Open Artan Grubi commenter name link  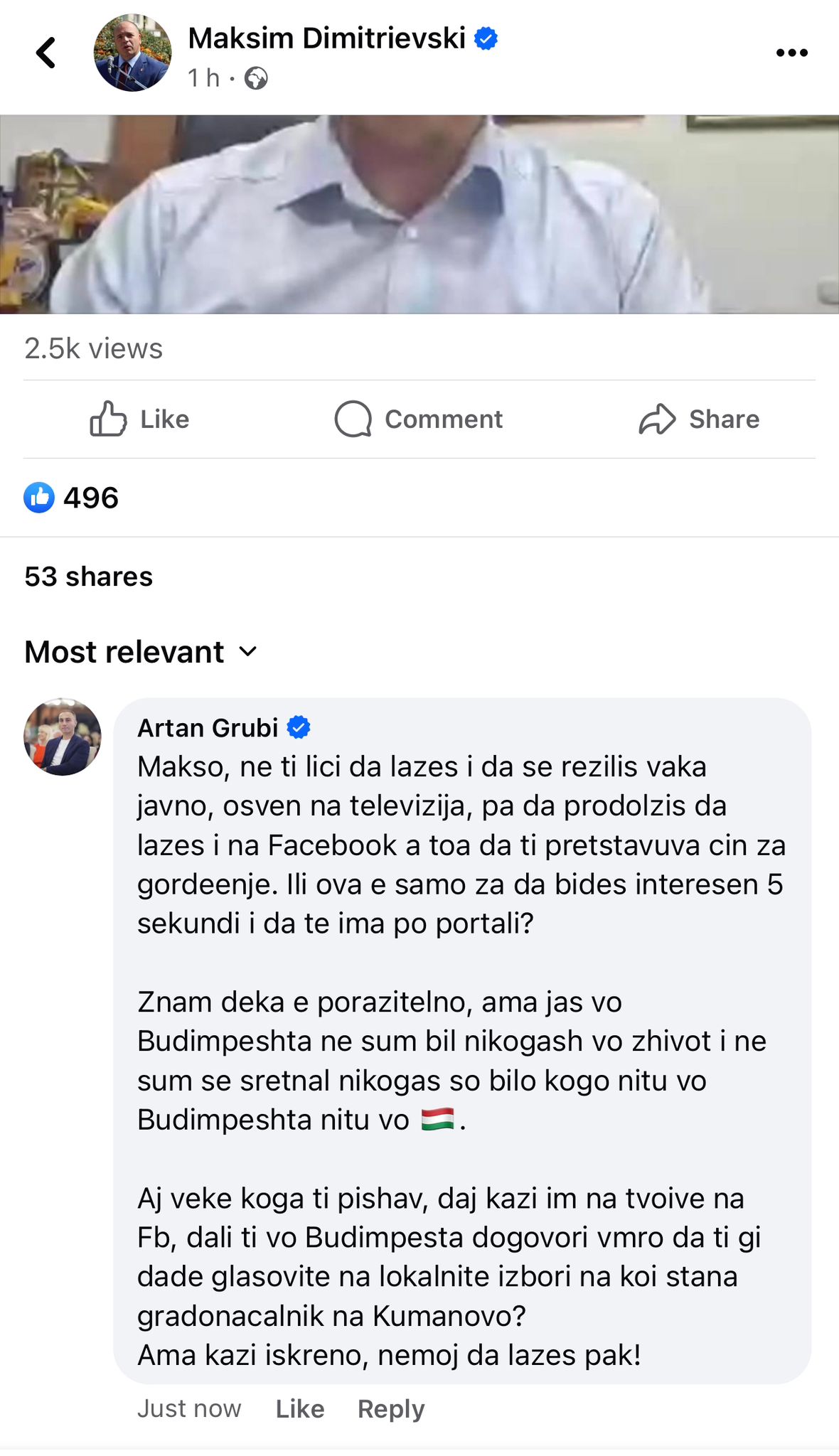(208, 728)
